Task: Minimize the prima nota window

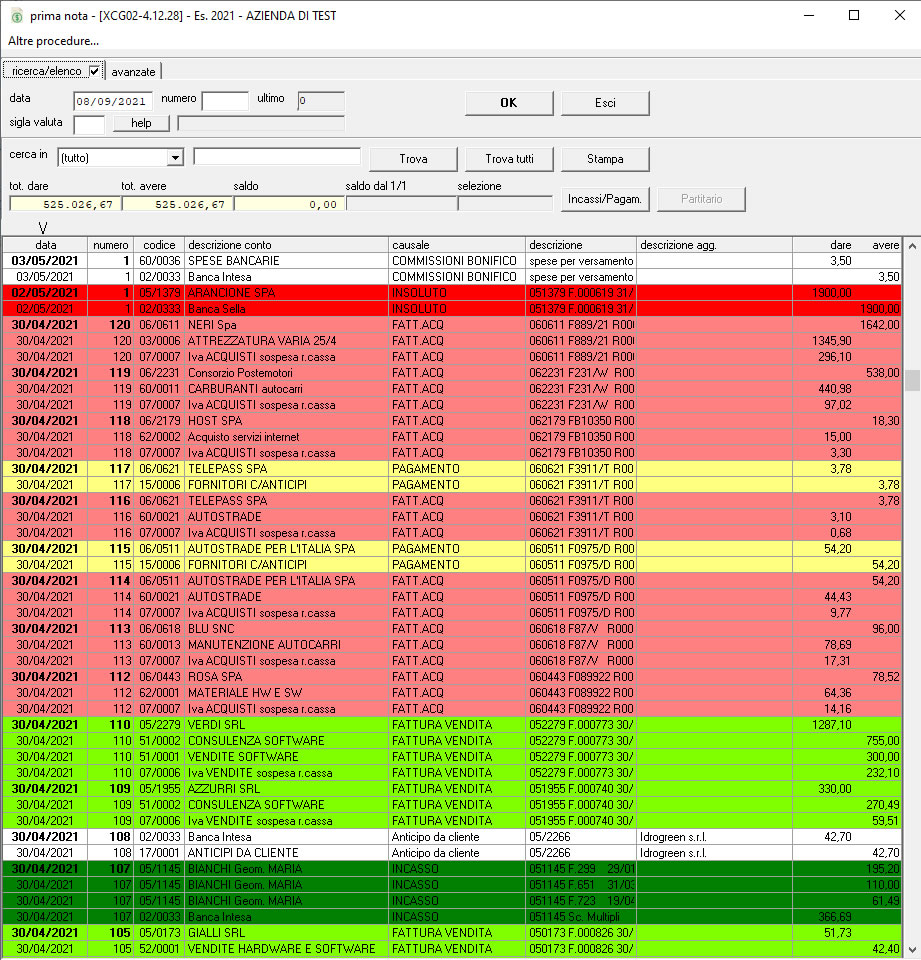Action: 809,15
